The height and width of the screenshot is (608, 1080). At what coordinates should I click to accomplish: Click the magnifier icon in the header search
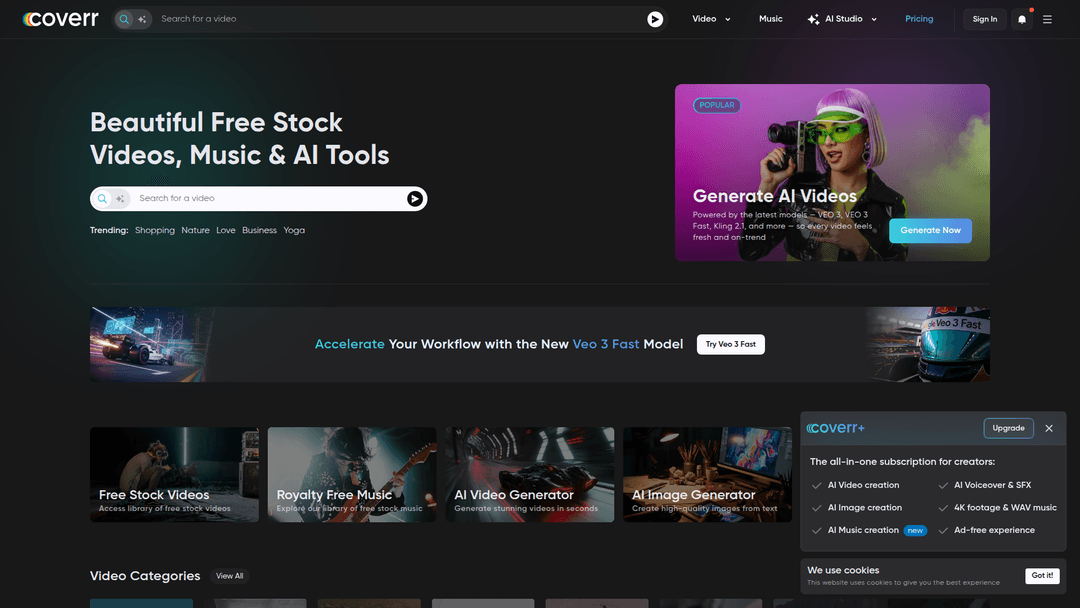click(124, 19)
